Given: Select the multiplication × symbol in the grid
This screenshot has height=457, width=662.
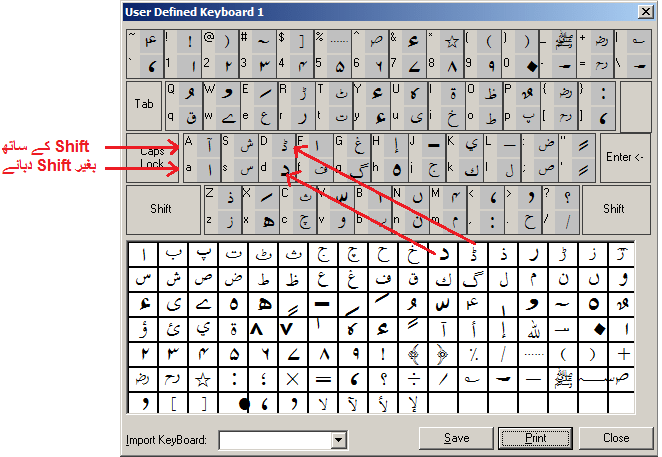Looking at the screenshot, I should click(293, 379).
